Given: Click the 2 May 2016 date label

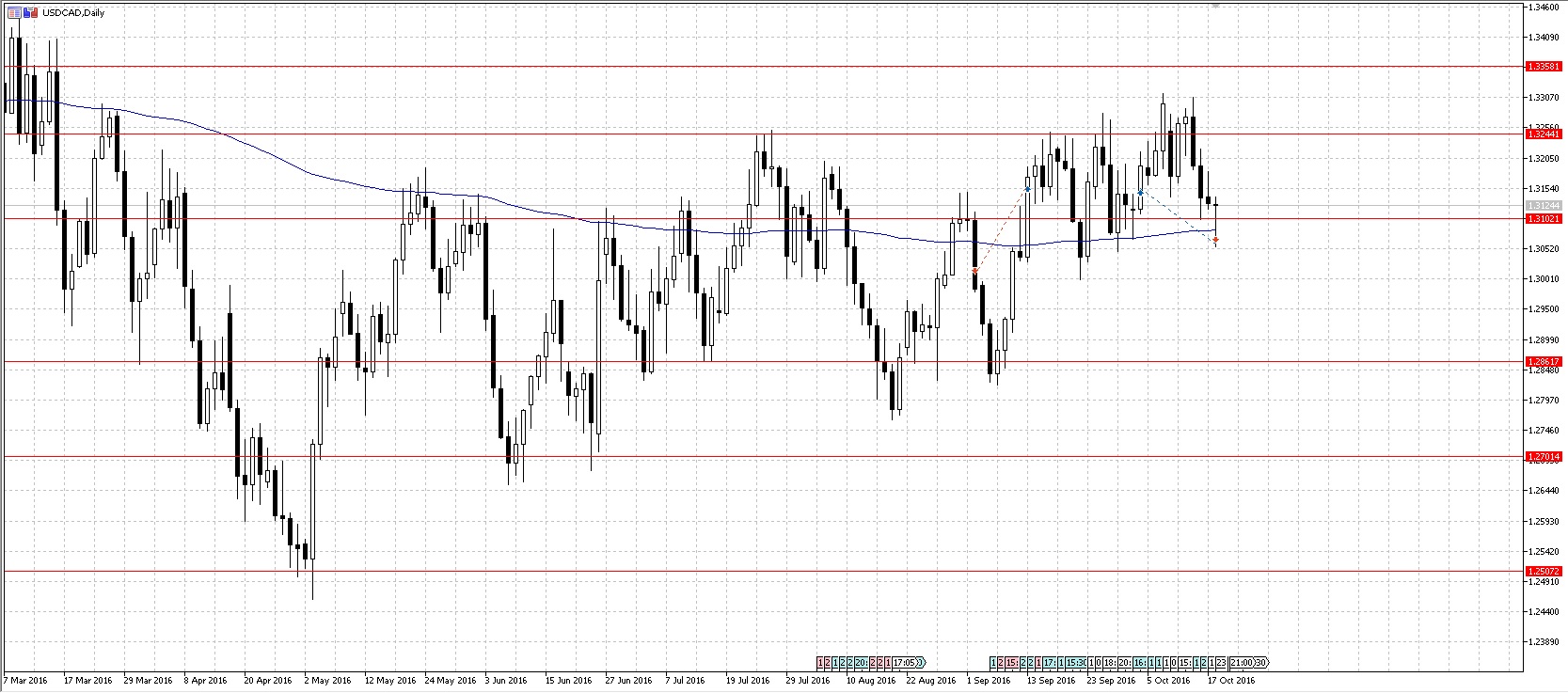Looking at the screenshot, I should (x=325, y=680).
